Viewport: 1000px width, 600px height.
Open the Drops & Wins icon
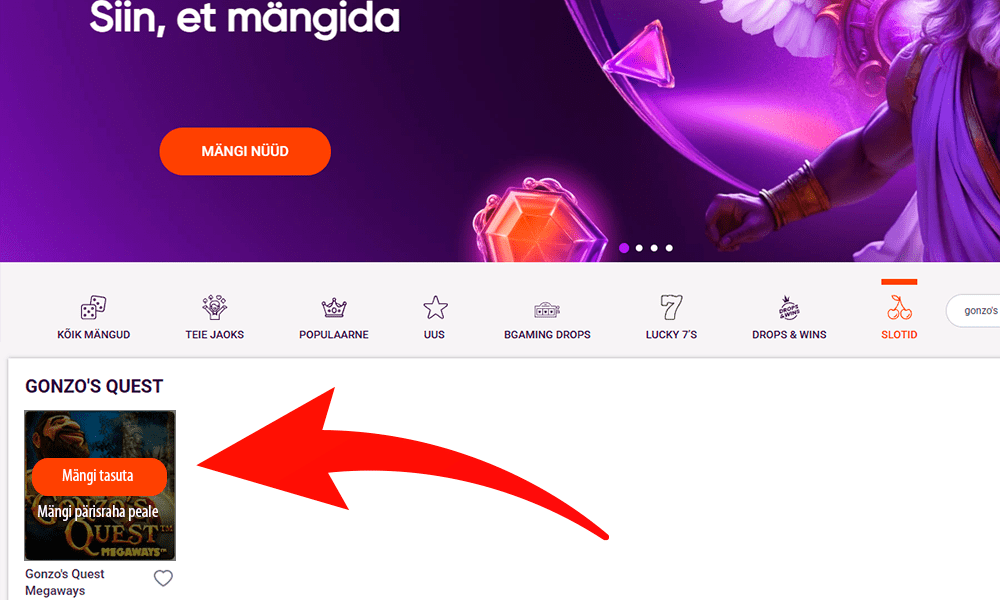[789, 307]
